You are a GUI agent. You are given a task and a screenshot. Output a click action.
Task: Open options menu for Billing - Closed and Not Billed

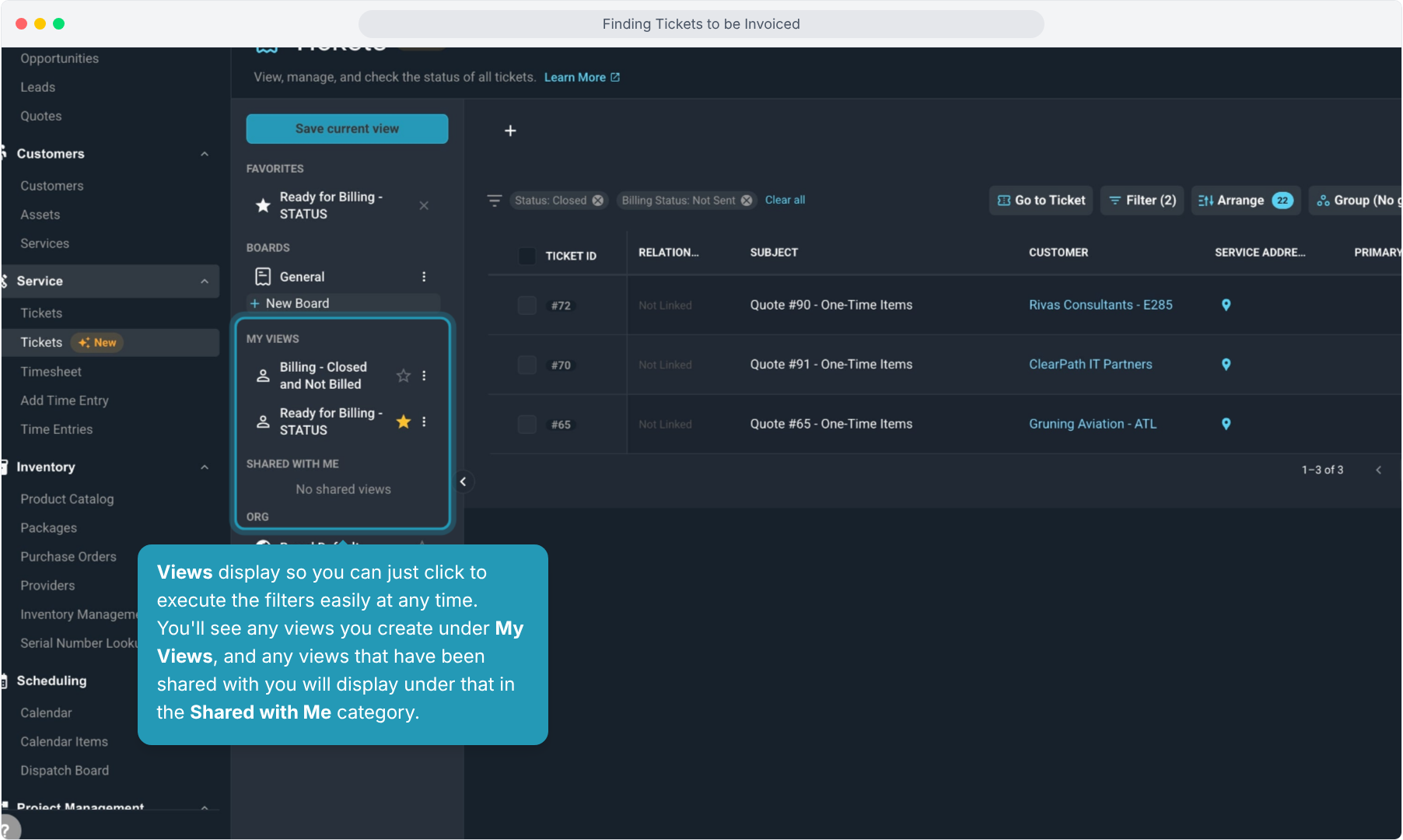424,376
